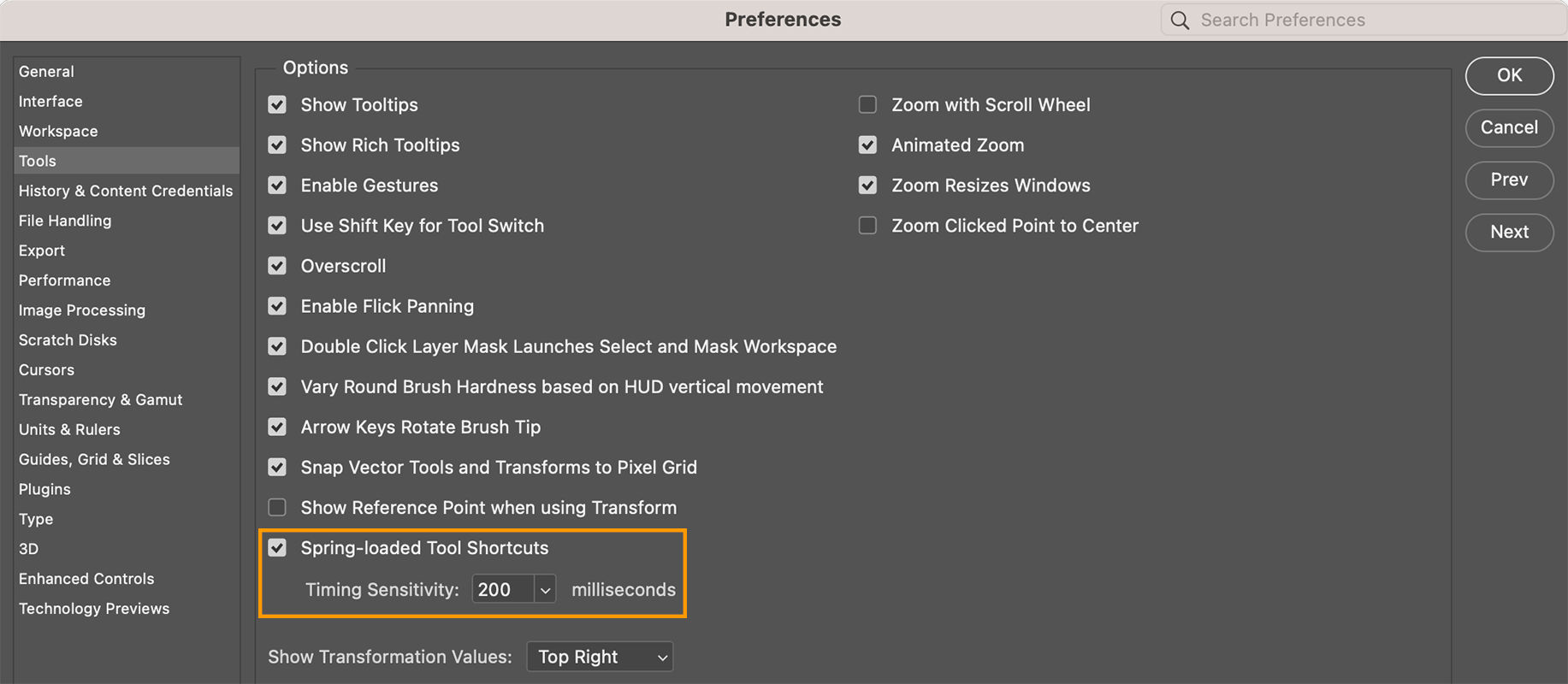Uncheck the Show Tooltips checkbox
This screenshot has height=684, width=1568.
(277, 105)
